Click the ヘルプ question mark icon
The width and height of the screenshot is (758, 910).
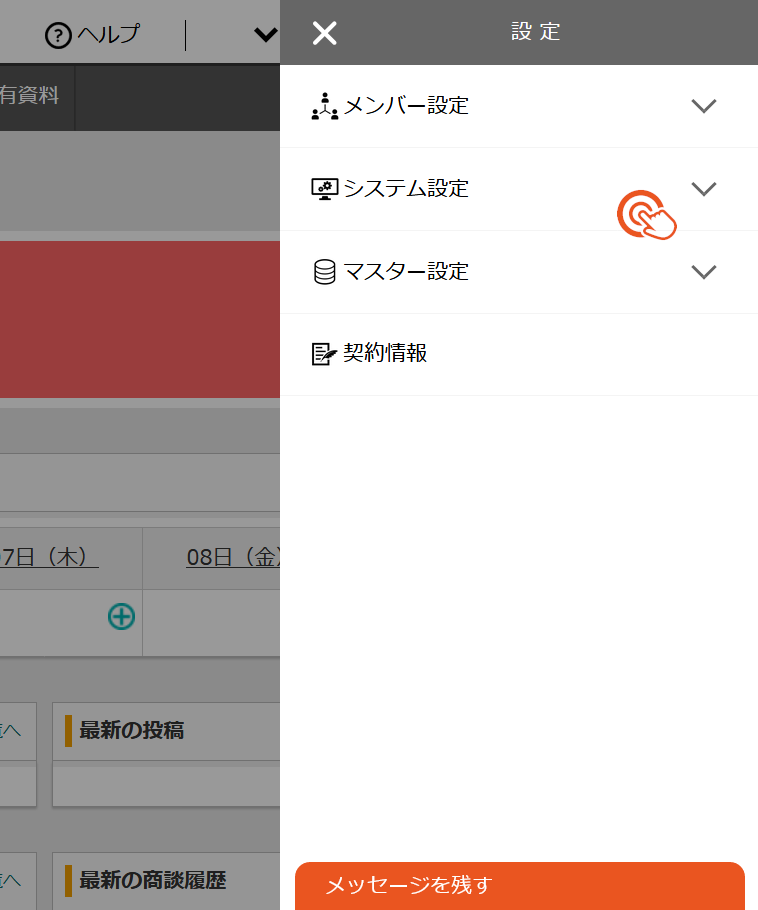[58, 35]
